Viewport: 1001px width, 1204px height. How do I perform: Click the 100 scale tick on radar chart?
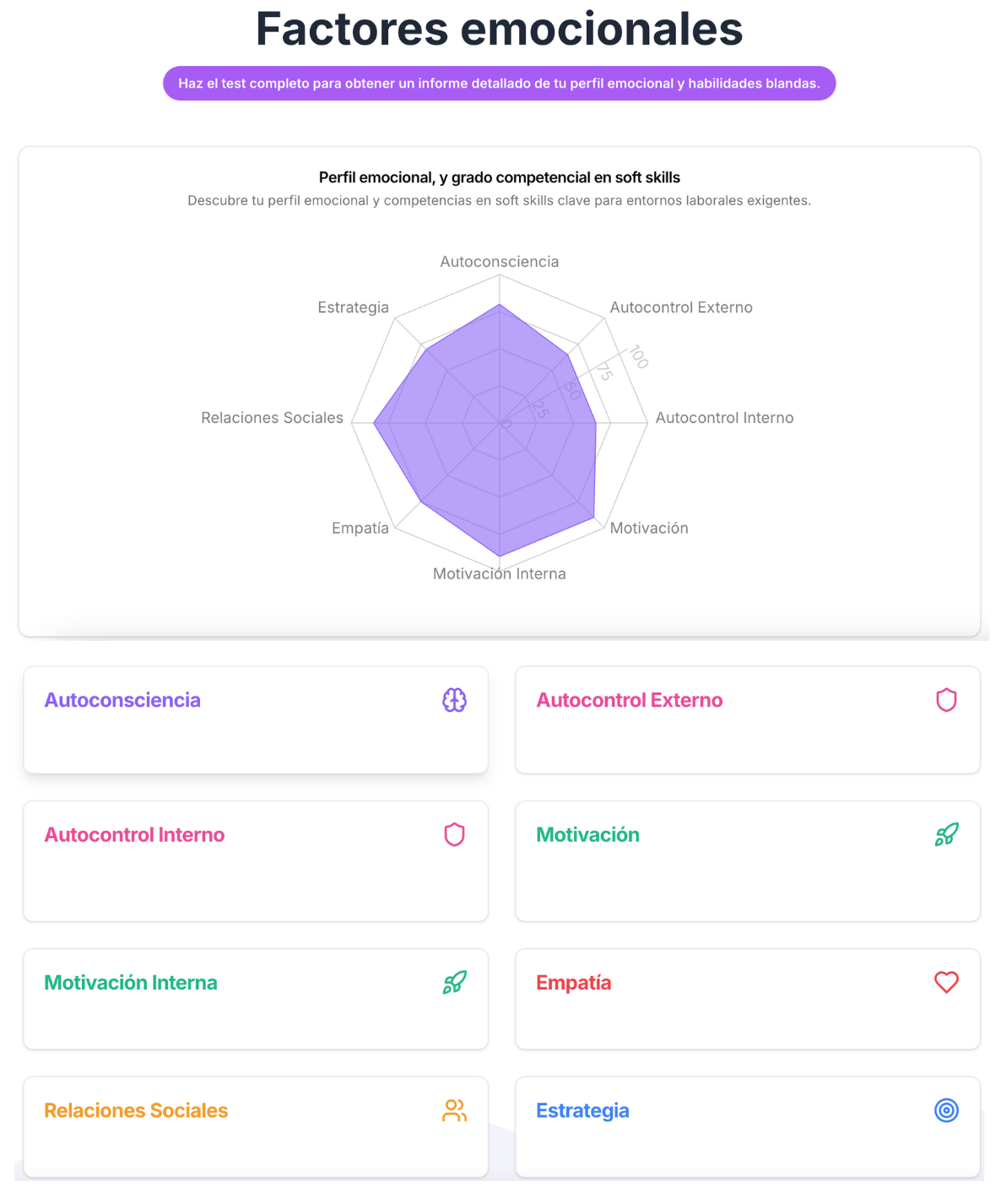point(639,357)
